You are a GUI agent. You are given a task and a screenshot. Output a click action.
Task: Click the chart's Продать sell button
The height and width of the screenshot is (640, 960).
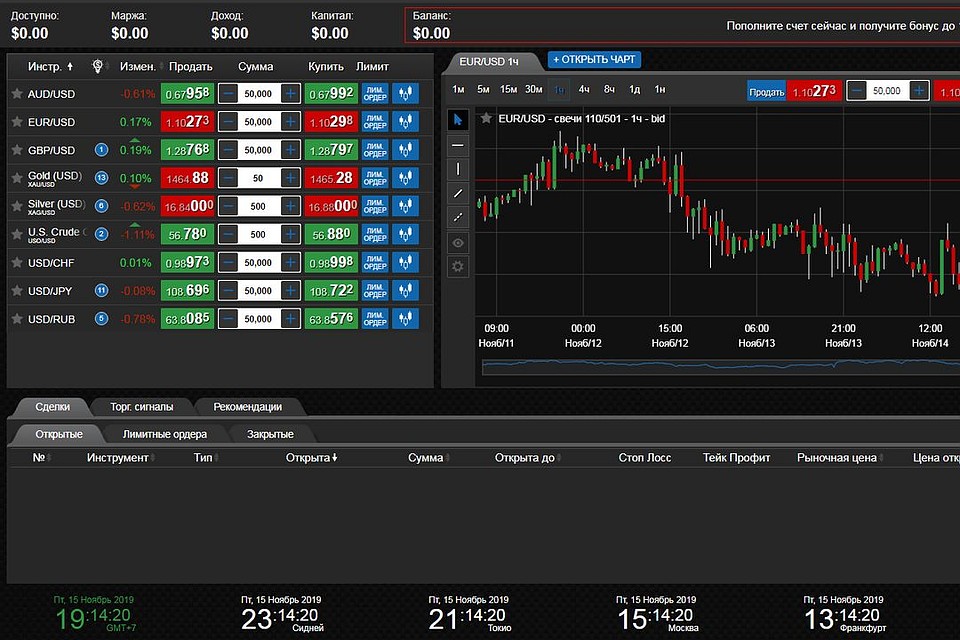click(x=766, y=92)
